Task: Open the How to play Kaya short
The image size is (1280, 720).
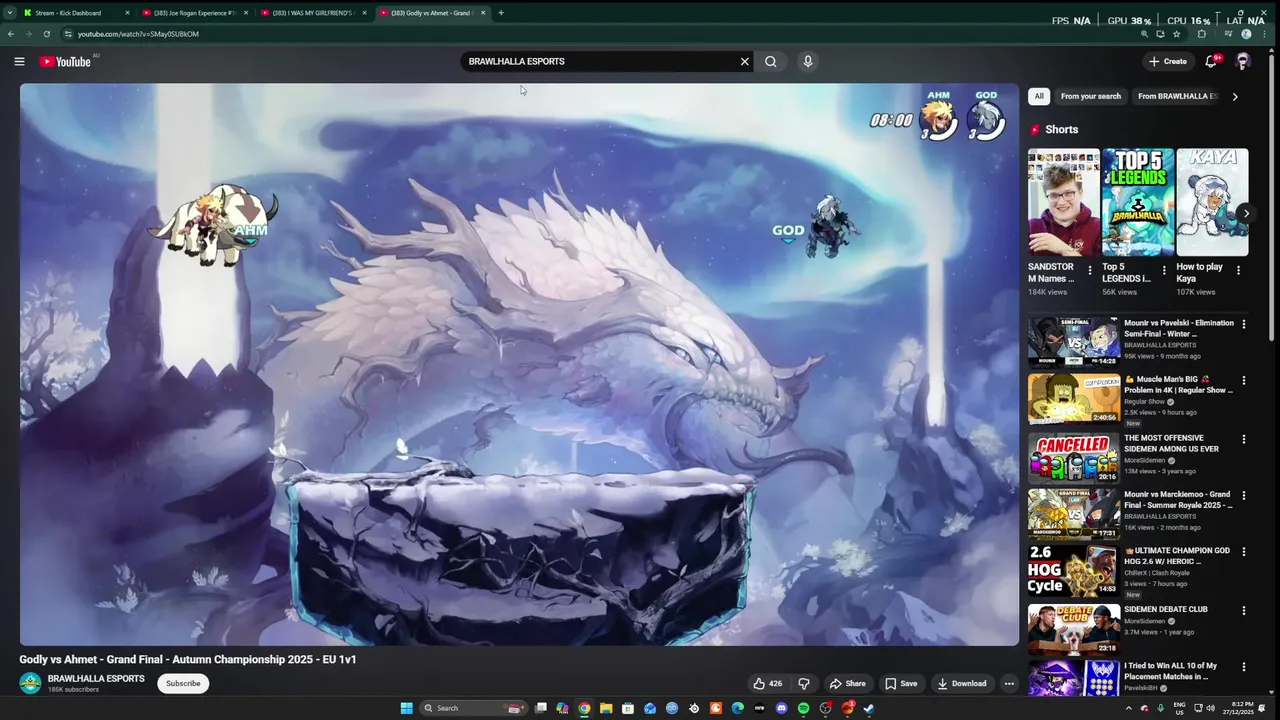Action: [1212, 203]
